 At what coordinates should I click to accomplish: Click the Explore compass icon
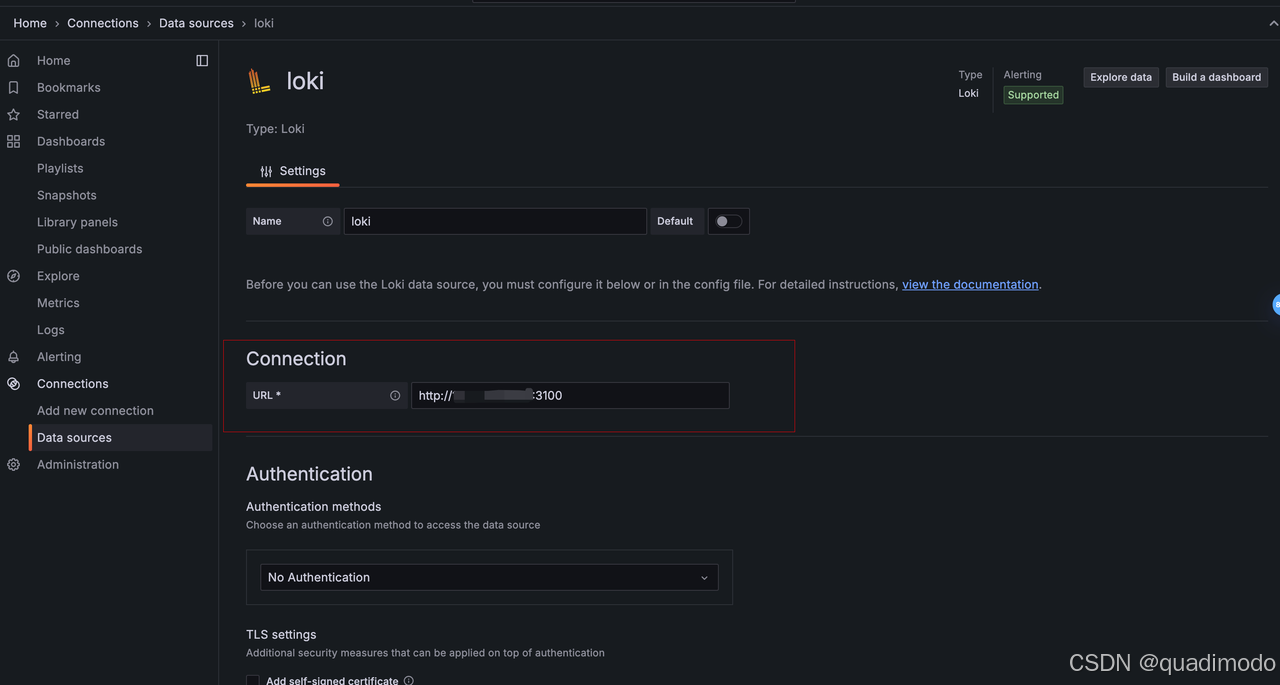(x=13, y=276)
